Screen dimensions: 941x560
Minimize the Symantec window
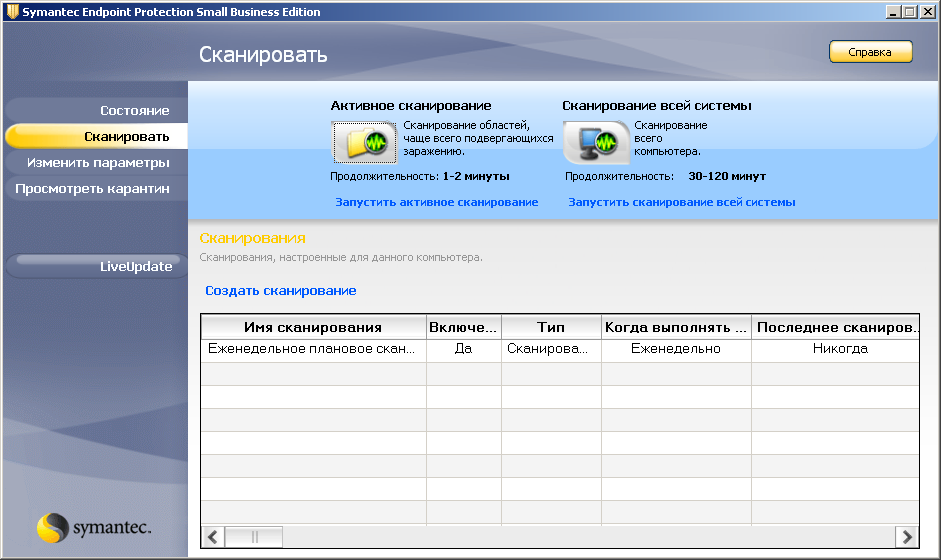click(x=894, y=11)
